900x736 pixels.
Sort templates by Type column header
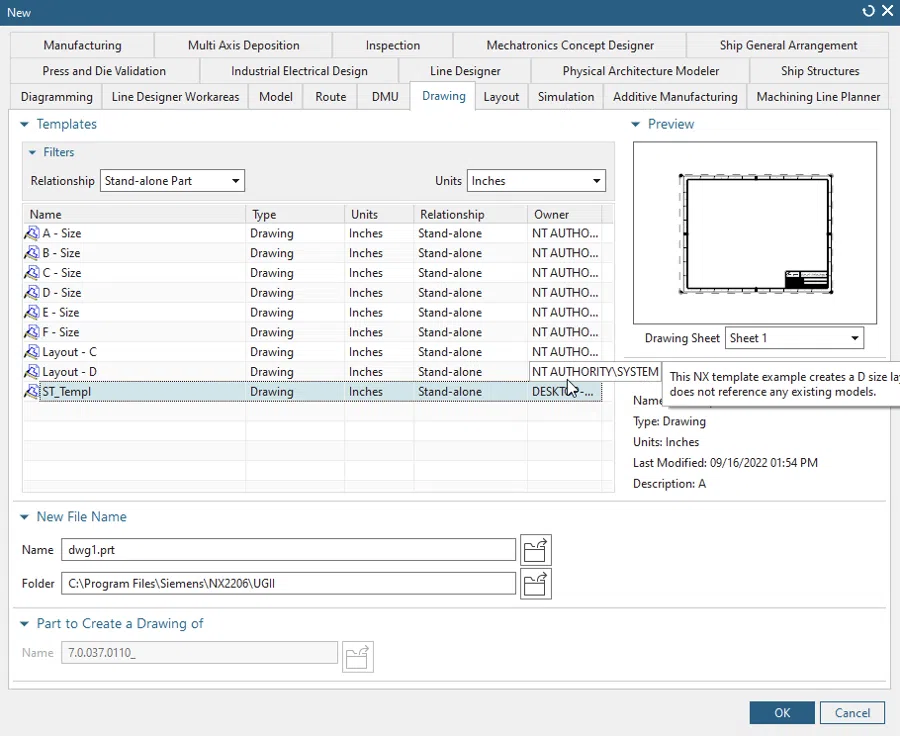point(295,214)
